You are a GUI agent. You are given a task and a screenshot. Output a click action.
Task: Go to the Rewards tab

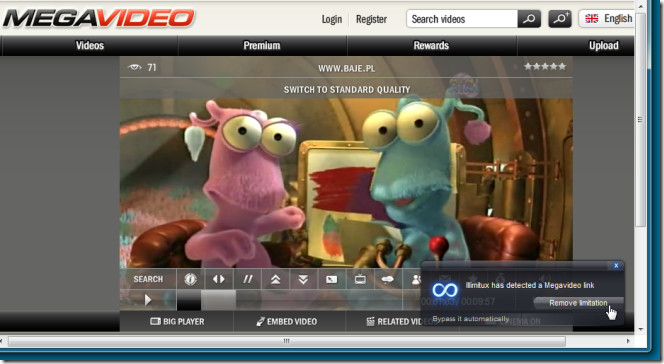(431, 46)
